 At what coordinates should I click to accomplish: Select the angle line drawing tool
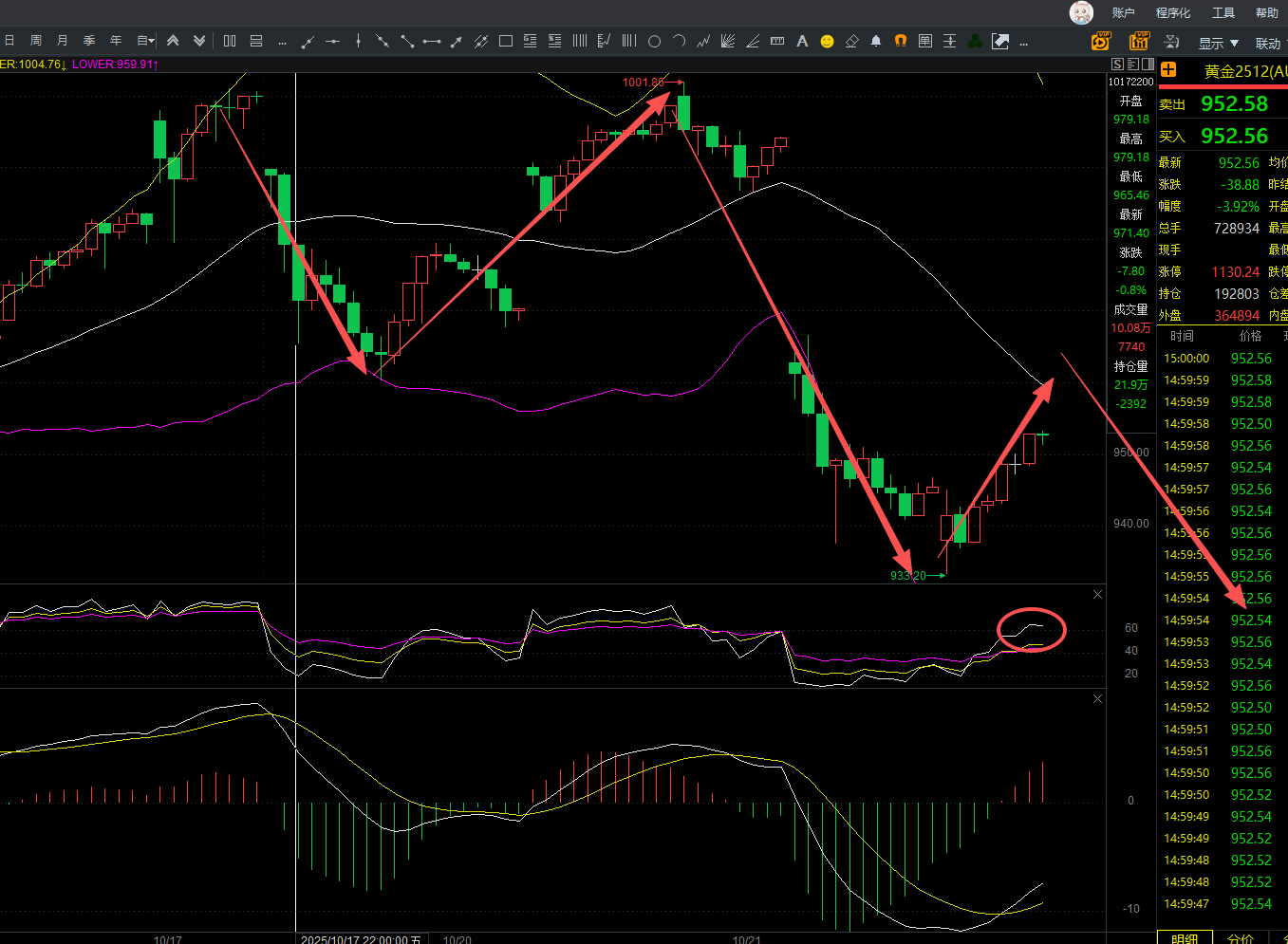(753, 41)
